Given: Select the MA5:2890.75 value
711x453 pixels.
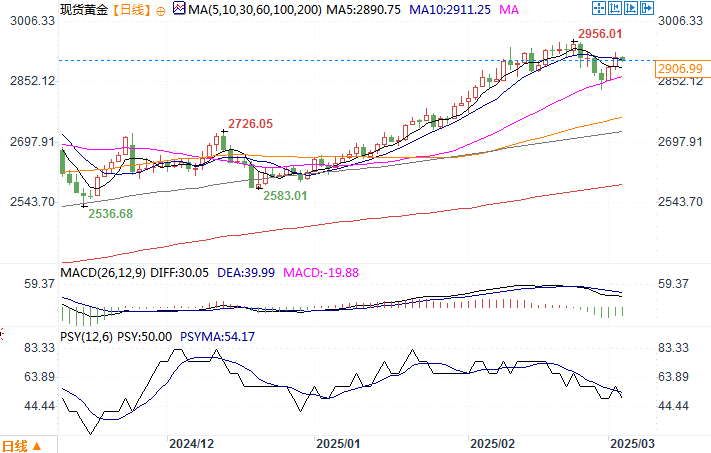Looking at the screenshot, I should [364, 10].
